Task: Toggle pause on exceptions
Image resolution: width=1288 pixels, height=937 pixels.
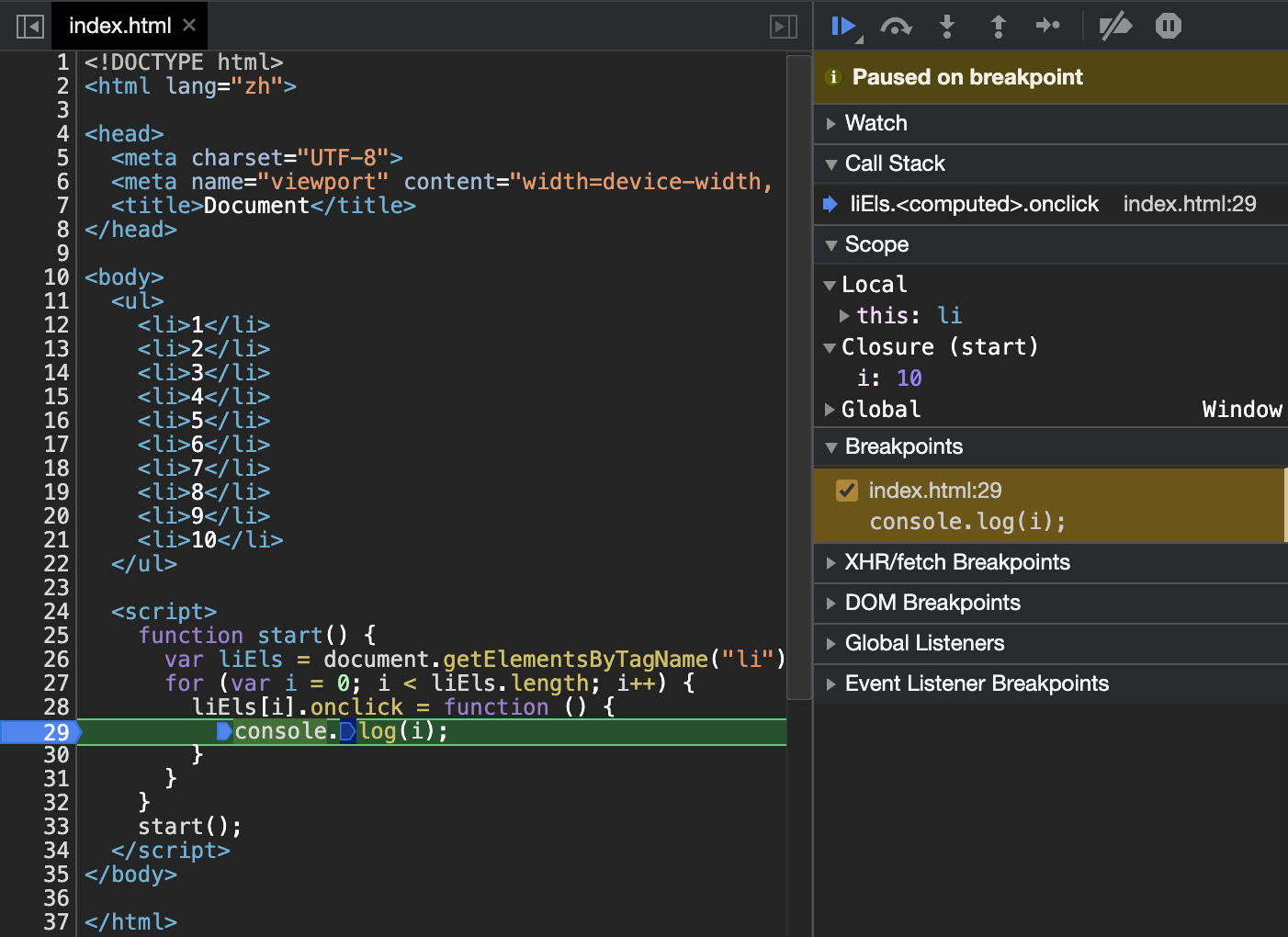Action: pos(1169,26)
